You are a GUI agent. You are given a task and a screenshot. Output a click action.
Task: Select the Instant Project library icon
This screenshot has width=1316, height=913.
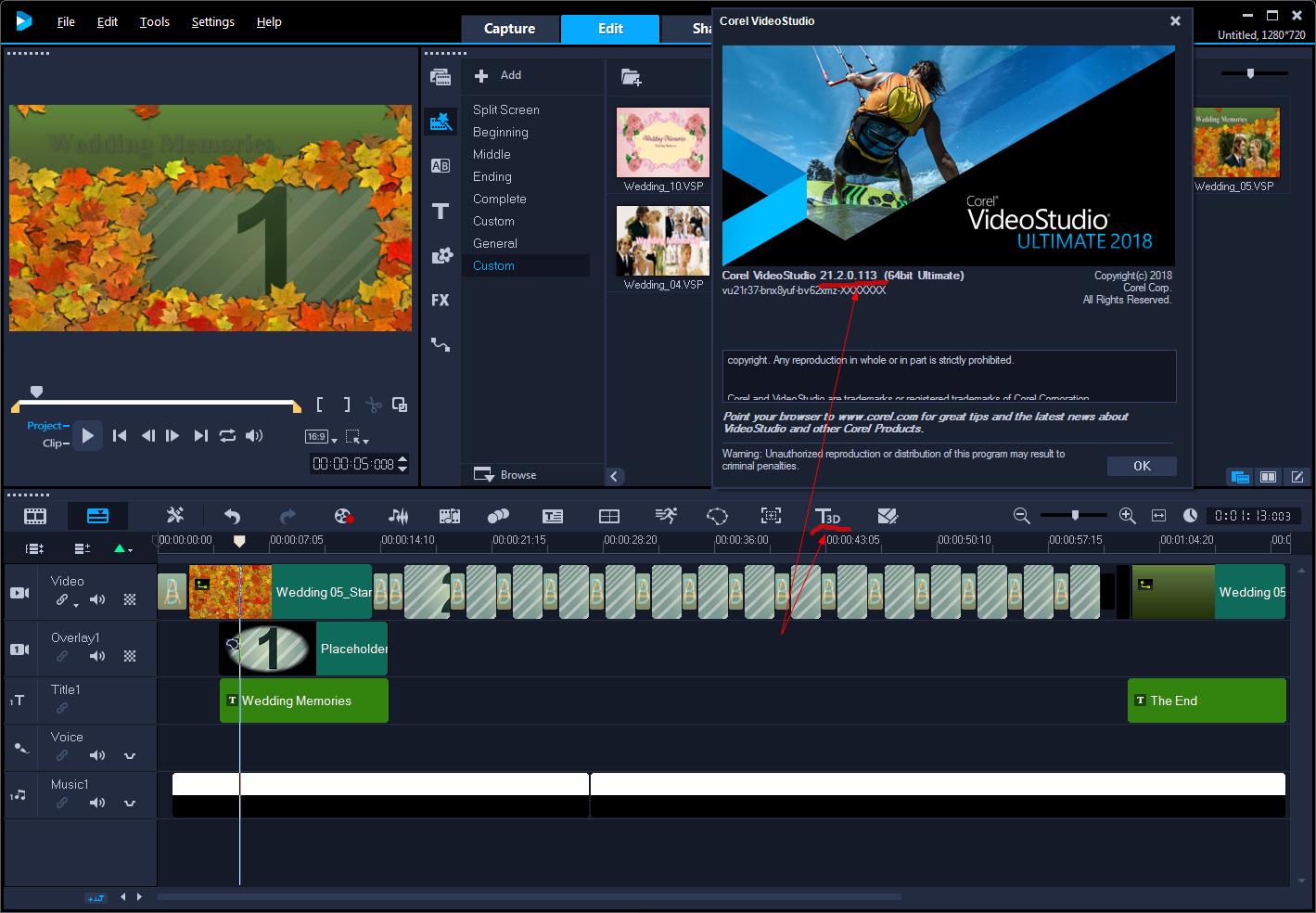point(441,122)
